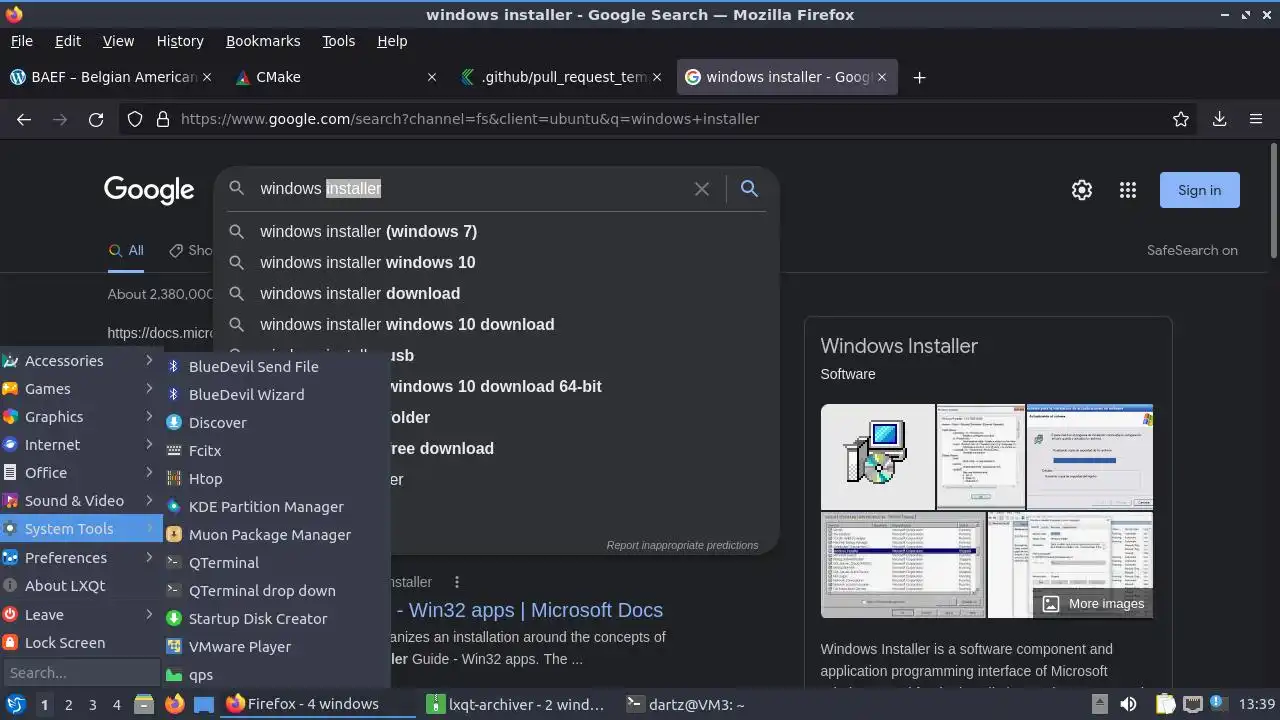Open the Win32 apps Microsoft Docs result
Viewport: 1280px width, 720px height.
click(x=530, y=610)
